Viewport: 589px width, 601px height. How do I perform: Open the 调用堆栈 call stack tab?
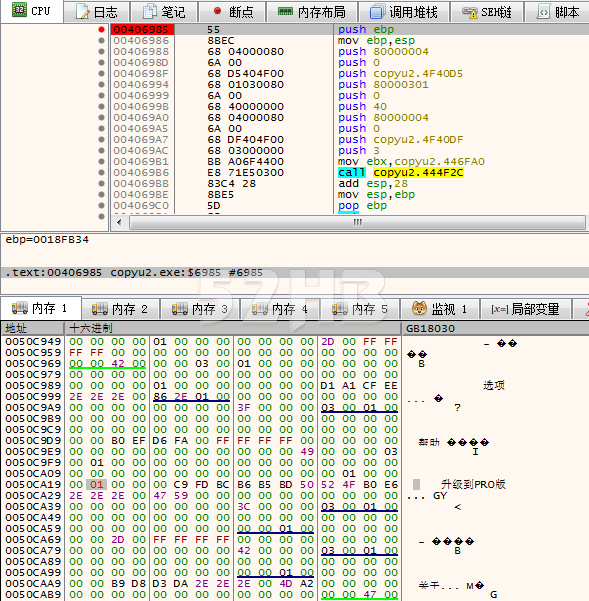click(404, 12)
